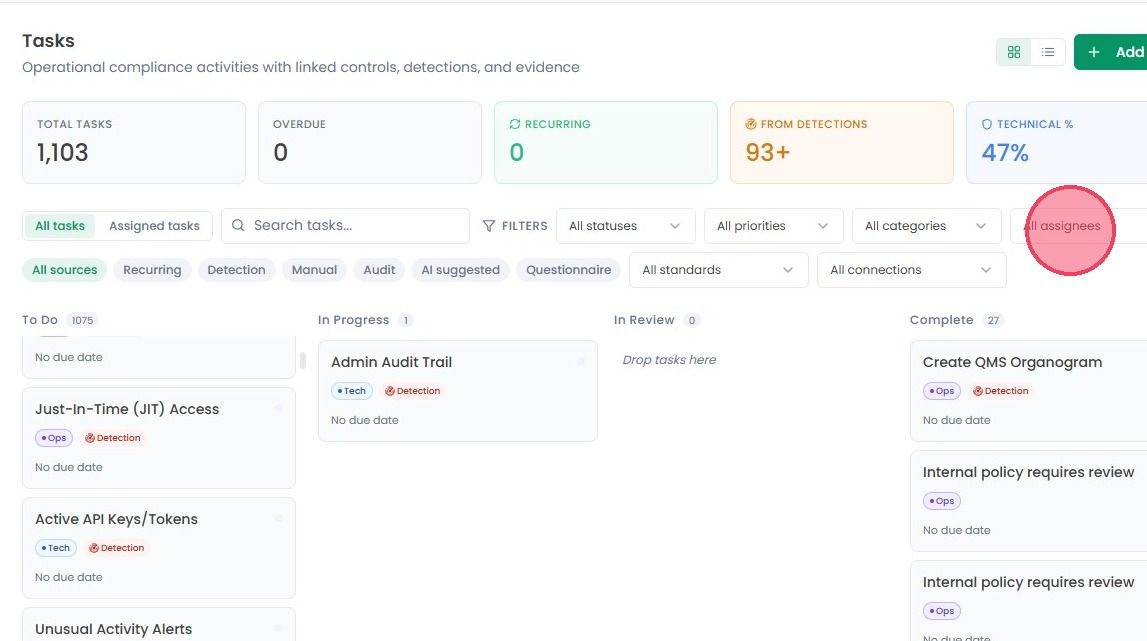Click Tech tag on Active API Keys card
Image resolution: width=1147 pixels, height=641 pixels.
[x=56, y=548]
